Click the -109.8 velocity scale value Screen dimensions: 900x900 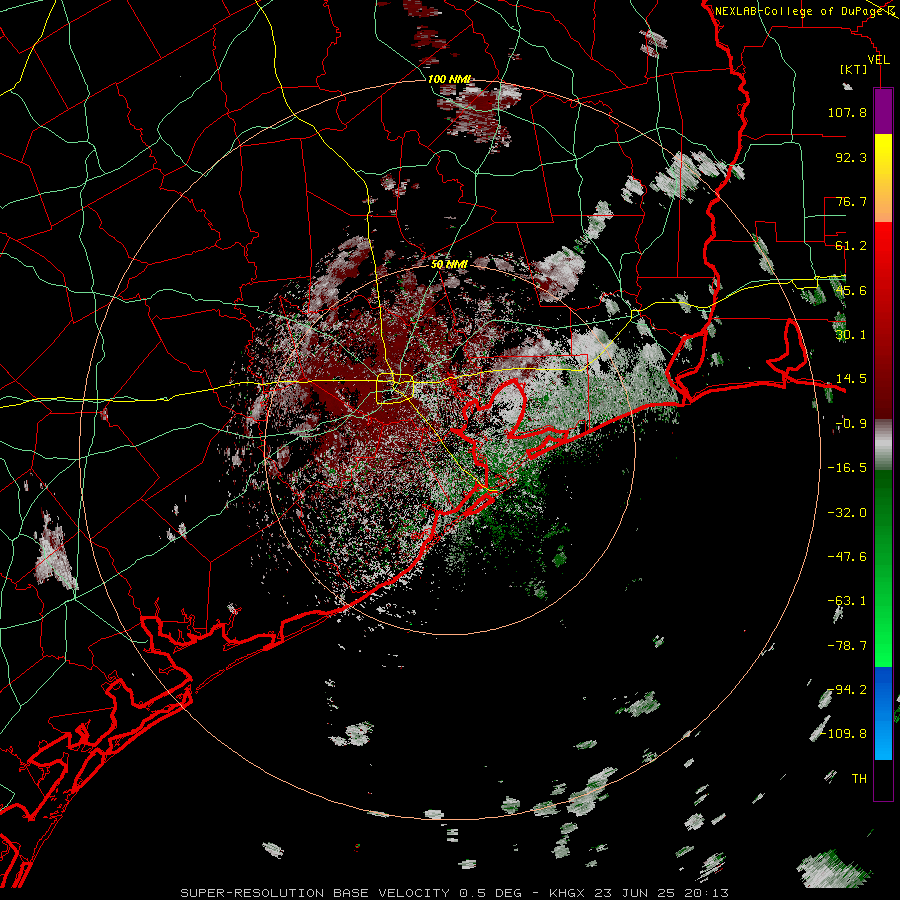click(x=844, y=734)
